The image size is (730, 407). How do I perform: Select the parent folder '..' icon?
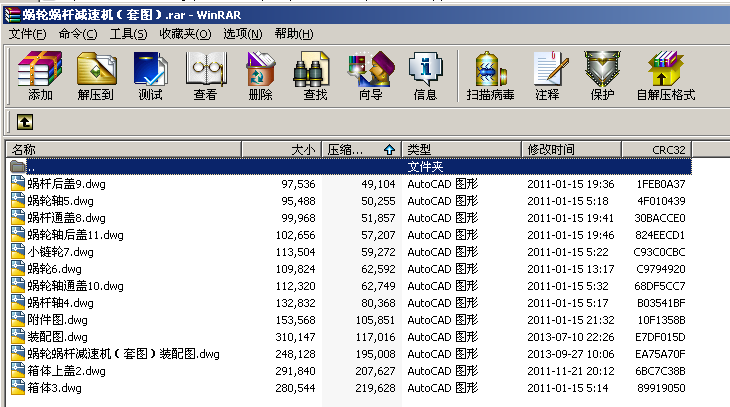pyautogui.click(x=18, y=166)
